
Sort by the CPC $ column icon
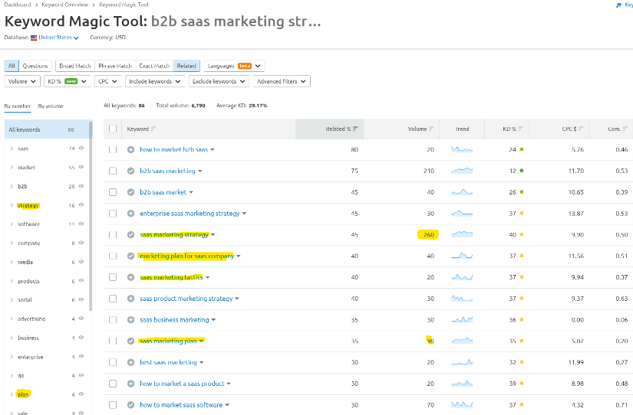(x=581, y=129)
